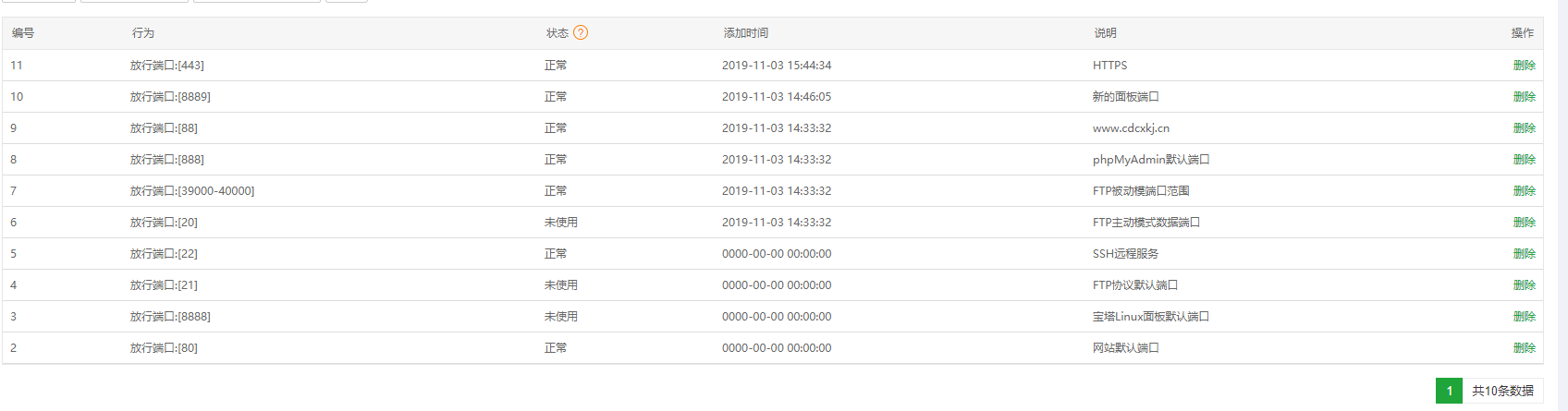
Task: Go to page 1 in pagination
Action: 1449,391
